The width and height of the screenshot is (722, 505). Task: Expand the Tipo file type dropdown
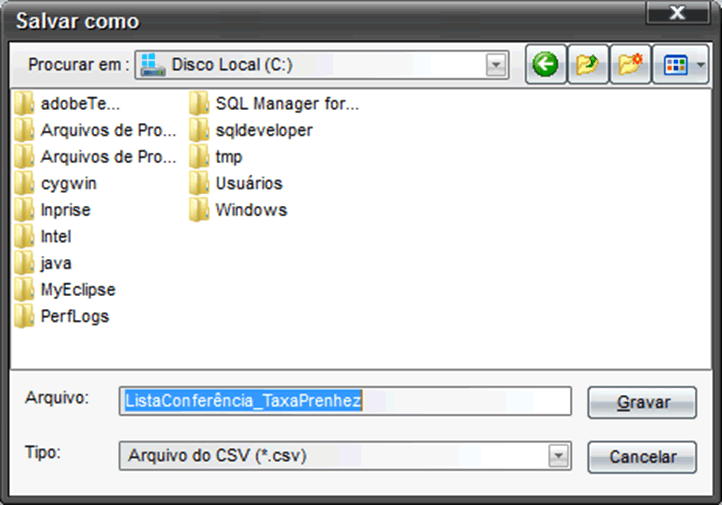[558, 456]
